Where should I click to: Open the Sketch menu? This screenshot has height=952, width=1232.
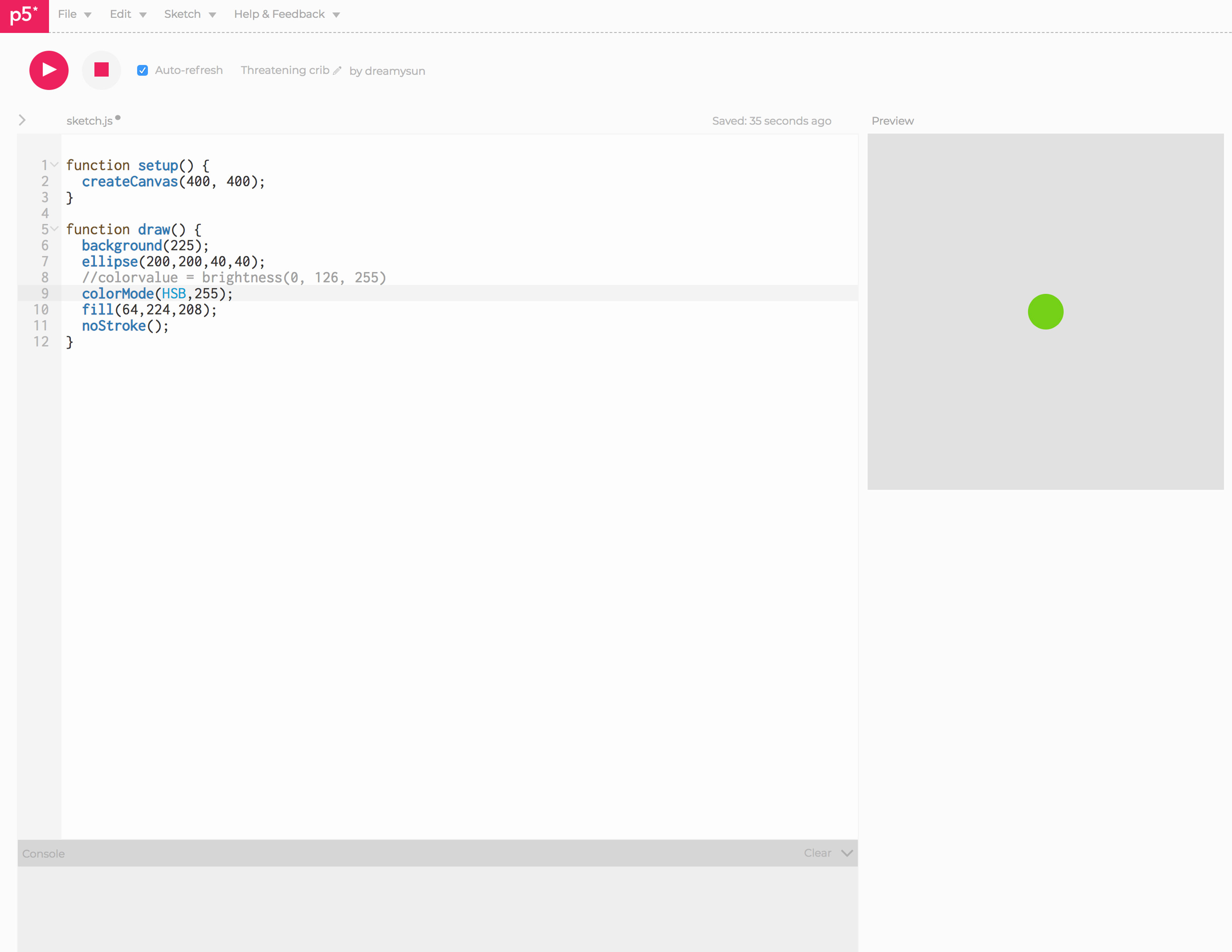pyautogui.click(x=190, y=14)
